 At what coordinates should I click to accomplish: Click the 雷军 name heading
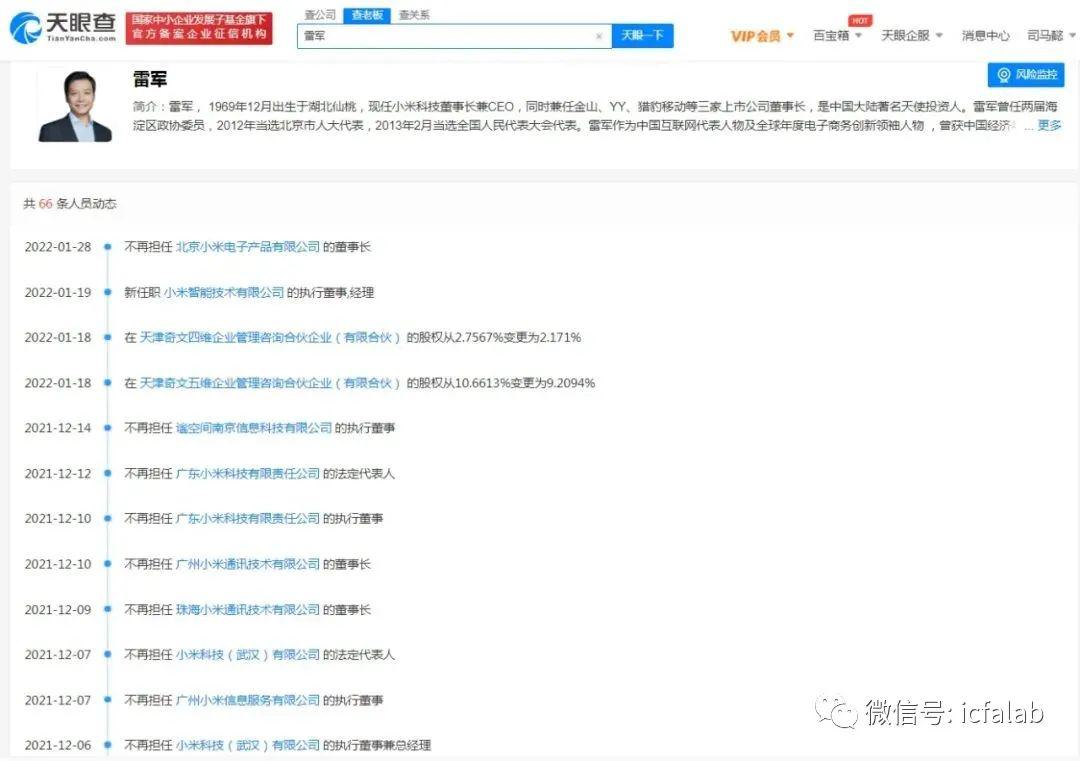pyautogui.click(x=150, y=79)
